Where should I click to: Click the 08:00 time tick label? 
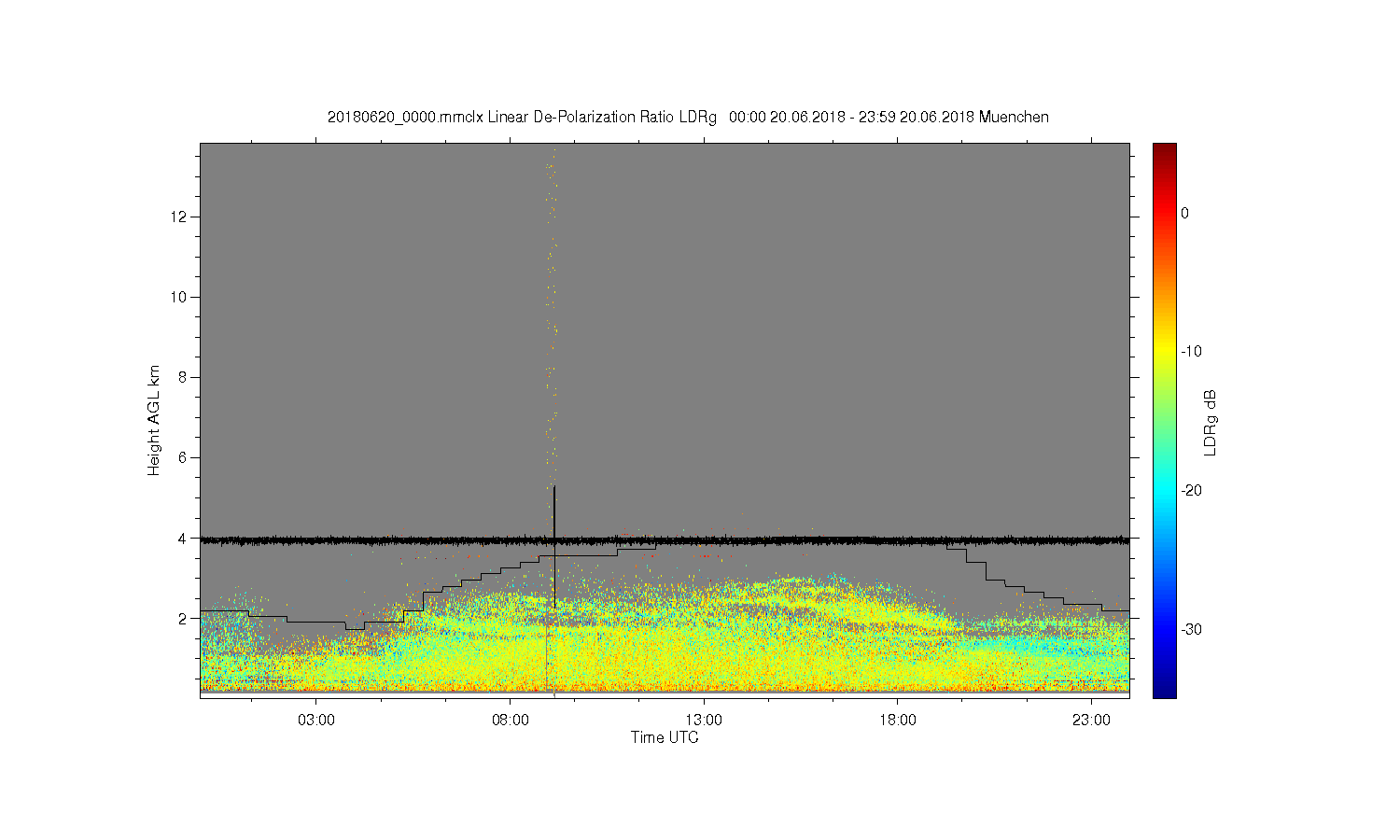(x=511, y=721)
